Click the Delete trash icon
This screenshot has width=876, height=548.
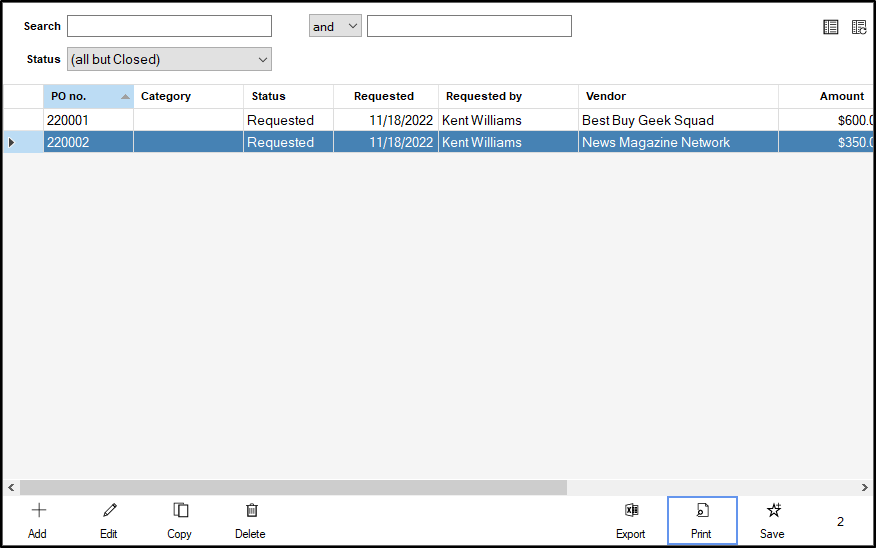(251, 511)
